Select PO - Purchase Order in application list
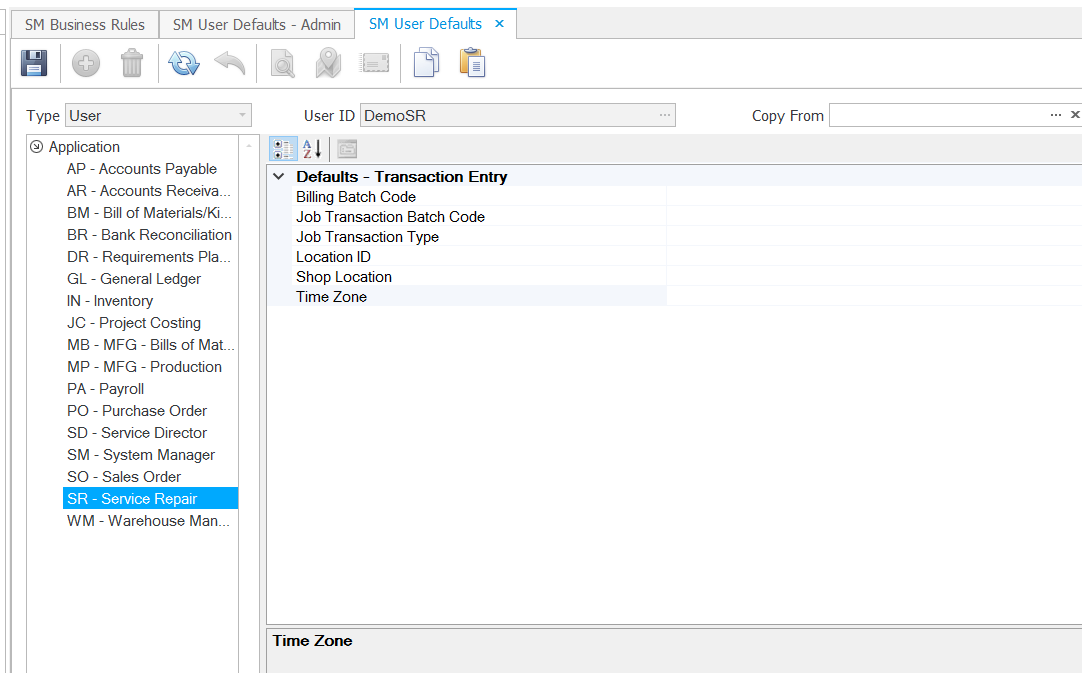 pos(136,411)
